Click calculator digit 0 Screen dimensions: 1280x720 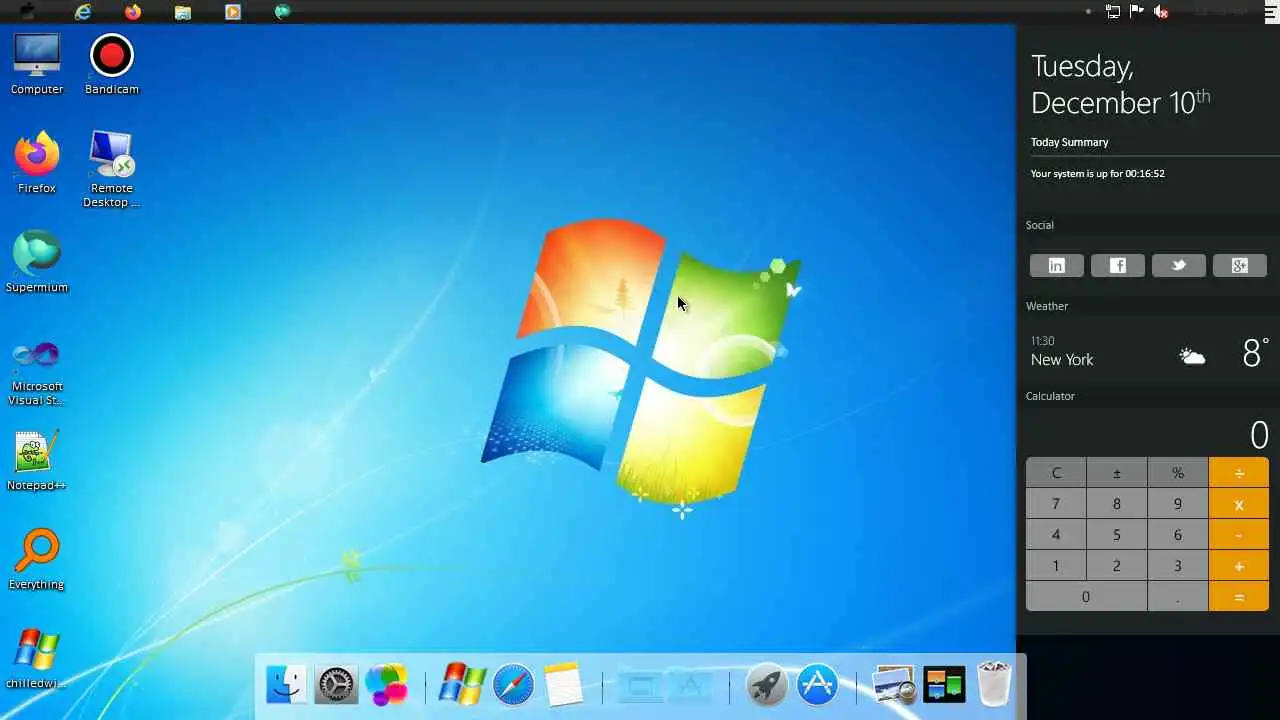[1086, 597]
